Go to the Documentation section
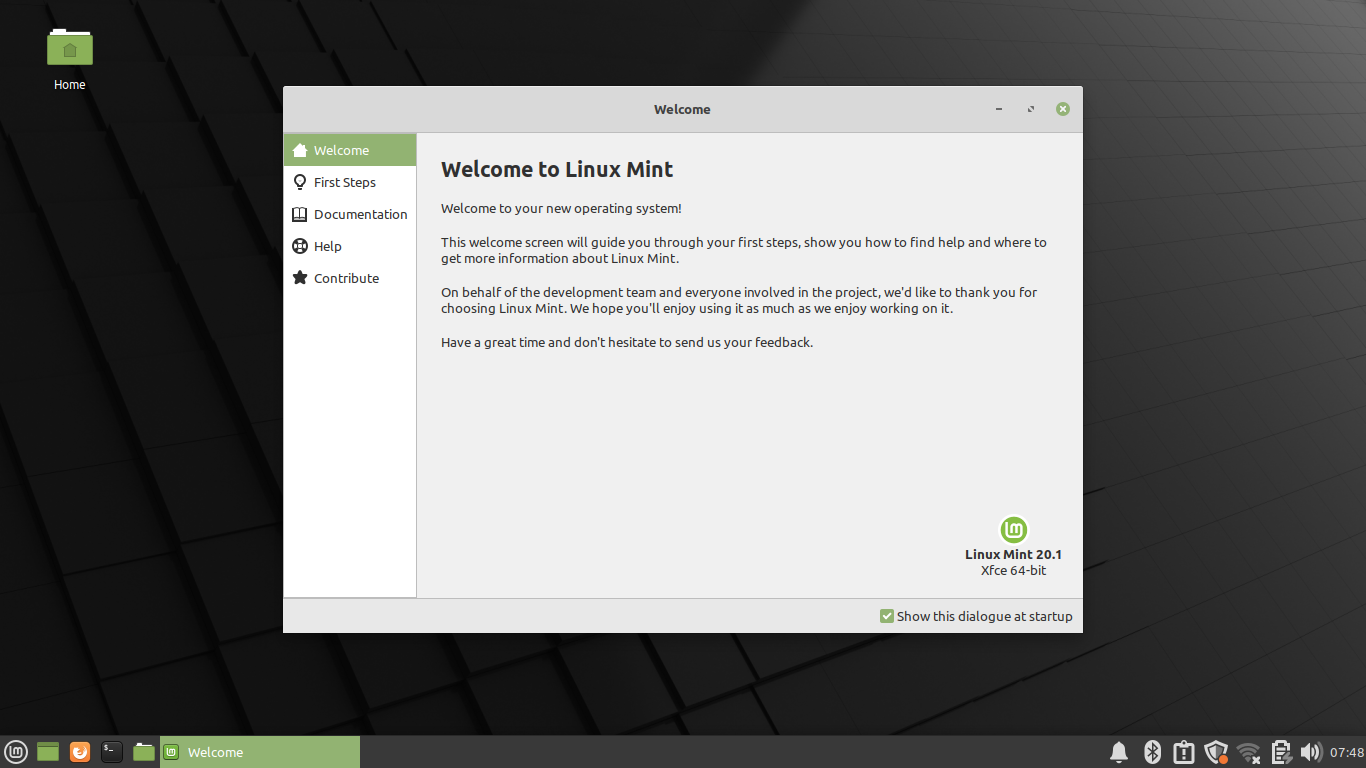This screenshot has width=1366, height=768. coord(350,214)
